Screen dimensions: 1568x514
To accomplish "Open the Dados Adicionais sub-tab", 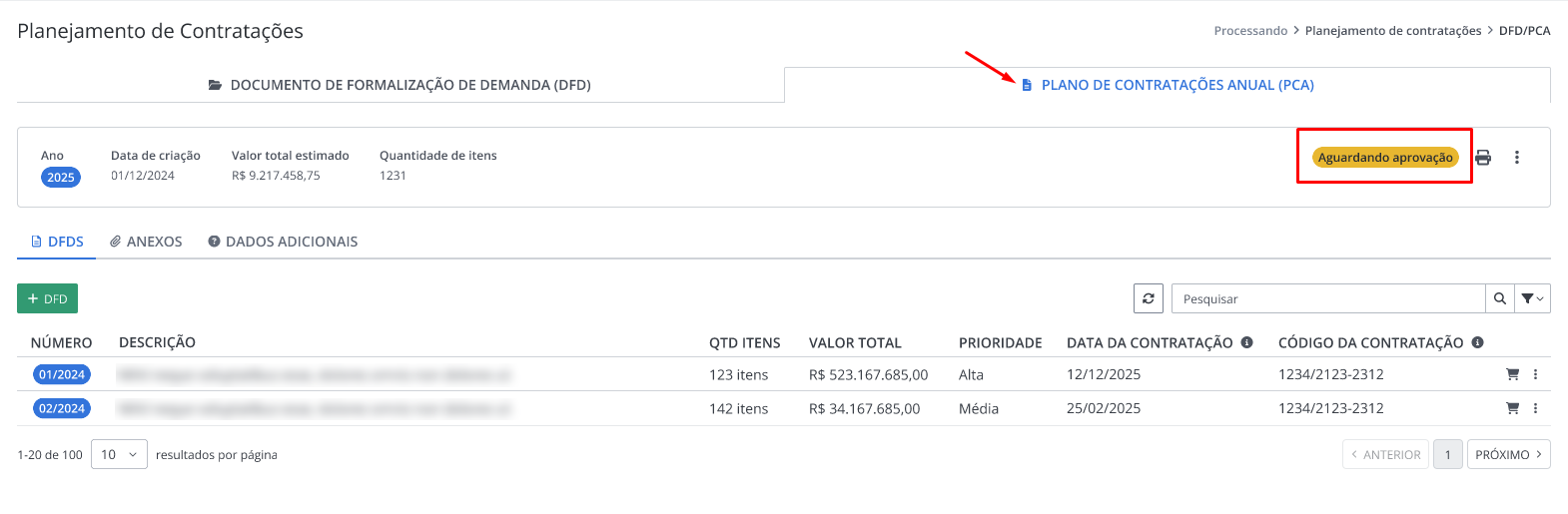I will click(283, 242).
